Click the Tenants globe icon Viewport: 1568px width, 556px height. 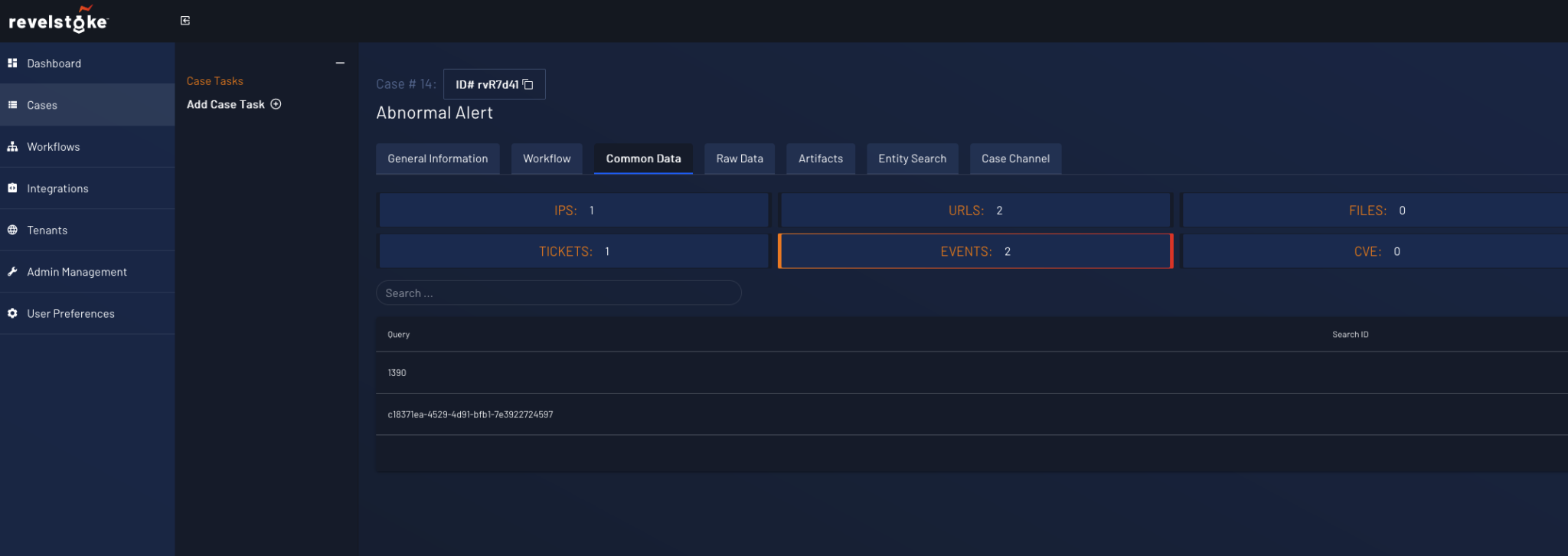click(12, 230)
